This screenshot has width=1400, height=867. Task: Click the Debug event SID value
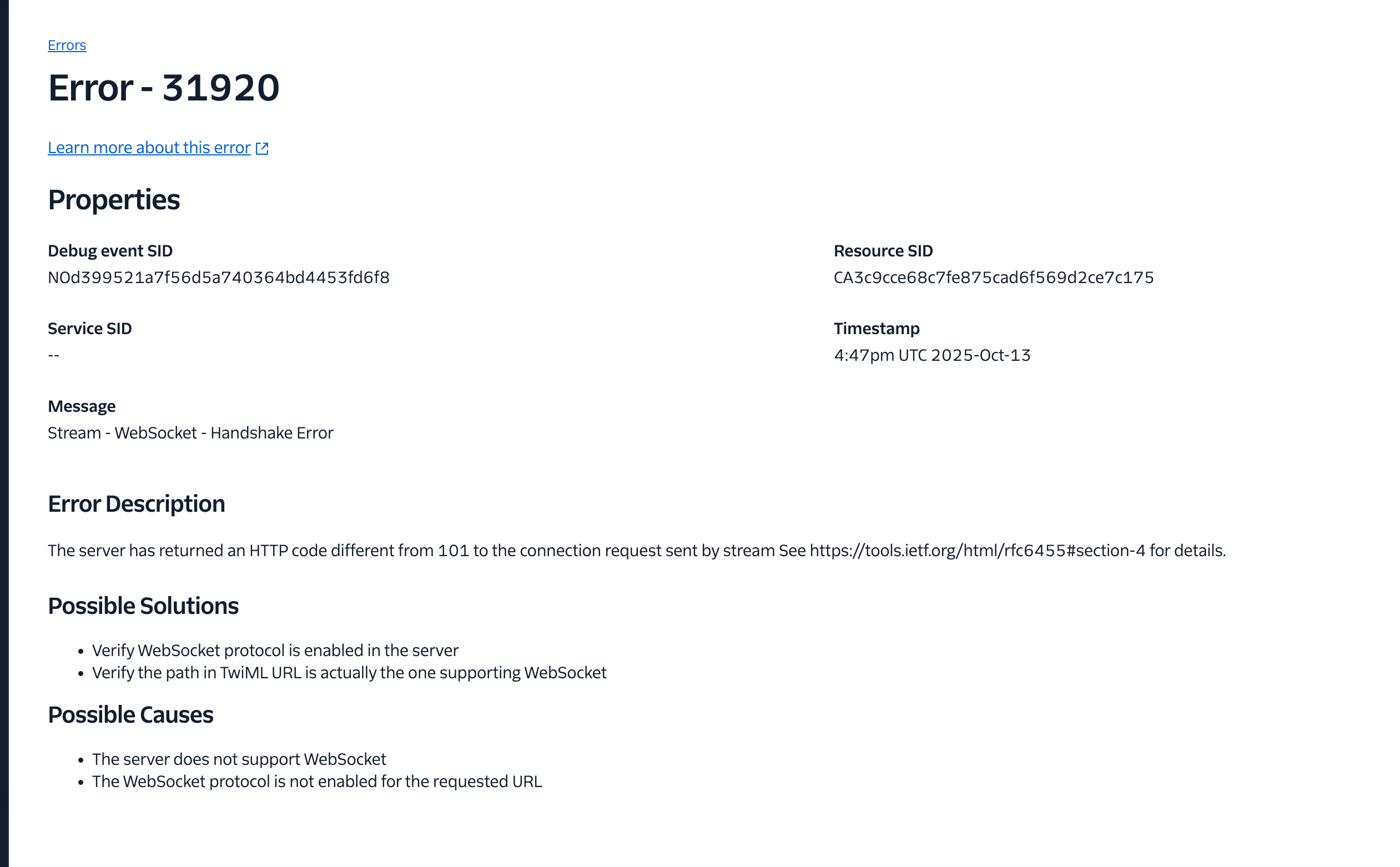click(x=218, y=278)
